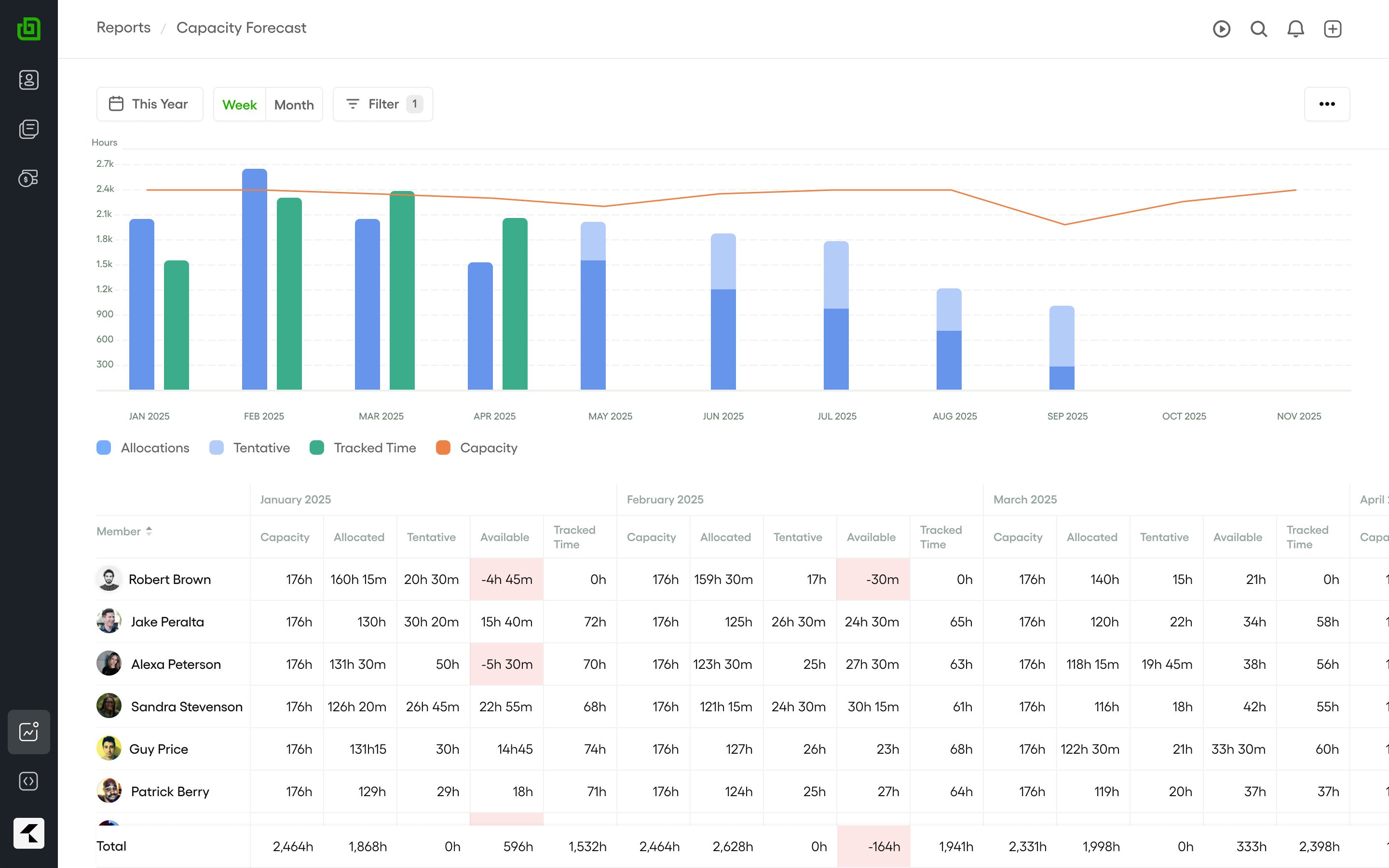This screenshot has height=868, width=1389.
Task: Open the tasks list sidebar icon
Action: 29,129
